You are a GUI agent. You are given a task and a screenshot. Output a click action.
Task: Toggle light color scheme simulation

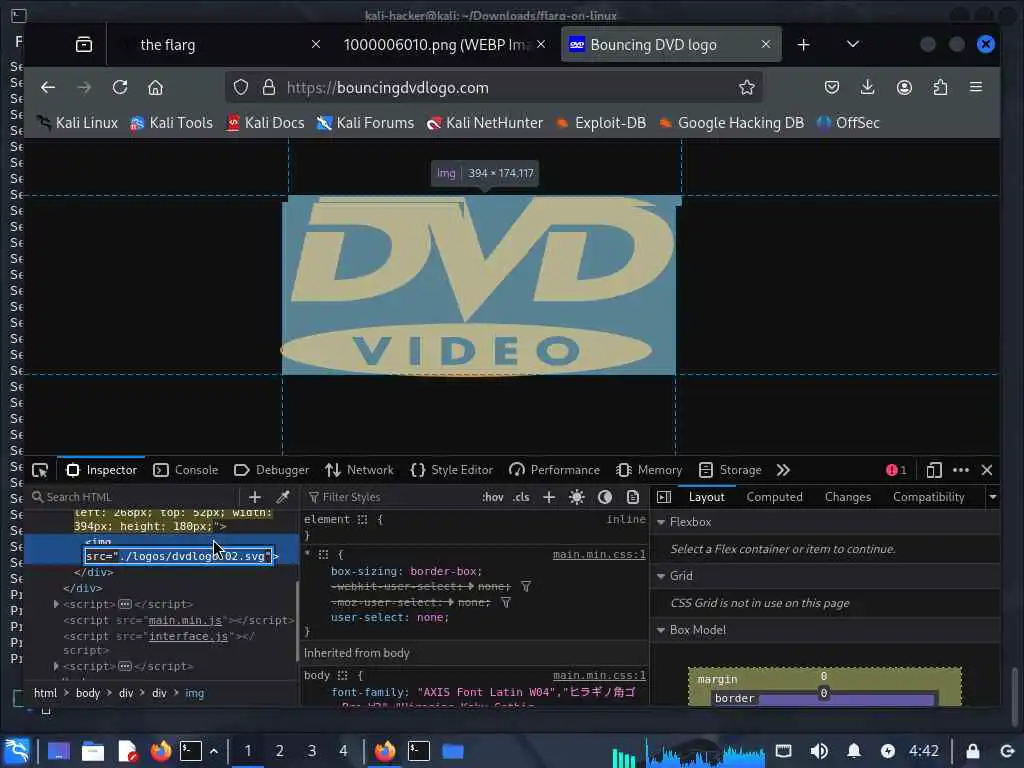tap(577, 497)
